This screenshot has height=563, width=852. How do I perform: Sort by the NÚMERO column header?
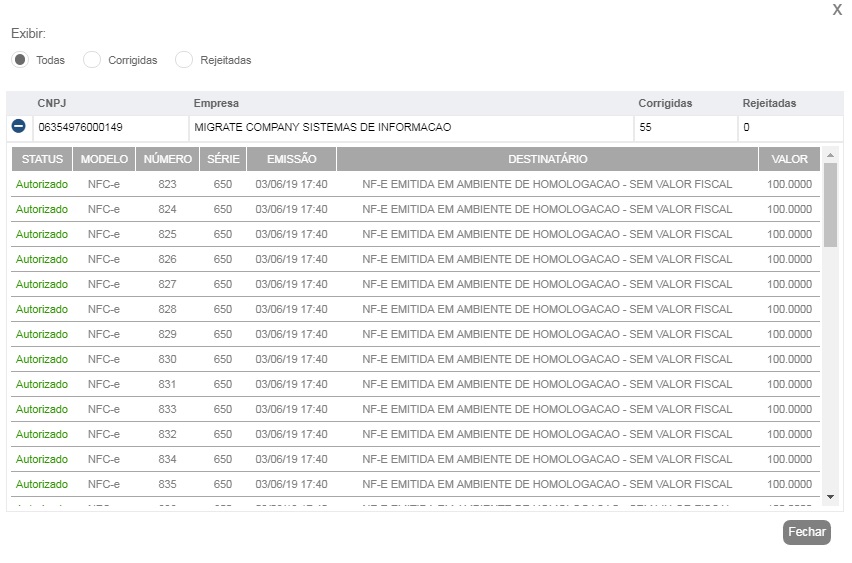(x=167, y=159)
